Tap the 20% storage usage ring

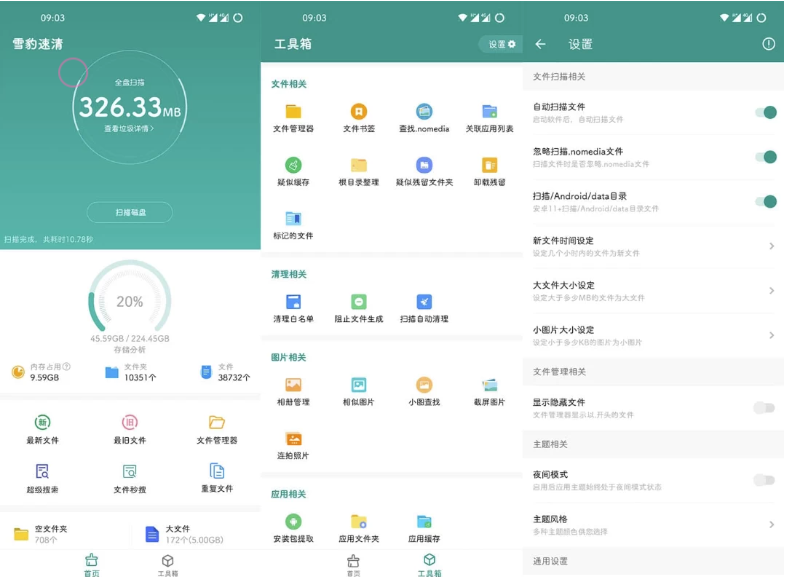tap(129, 301)
